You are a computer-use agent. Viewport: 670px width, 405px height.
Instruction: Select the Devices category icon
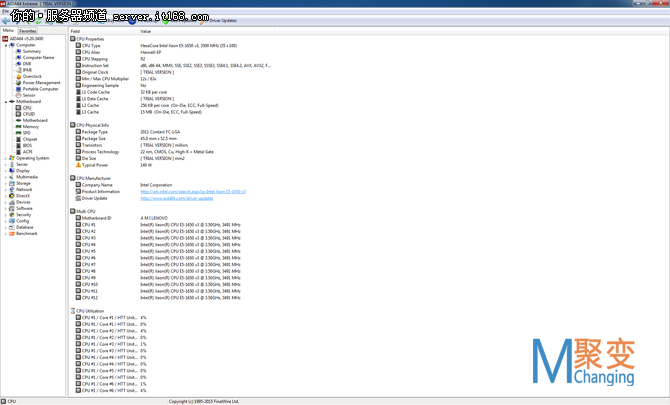click(12, 202)
